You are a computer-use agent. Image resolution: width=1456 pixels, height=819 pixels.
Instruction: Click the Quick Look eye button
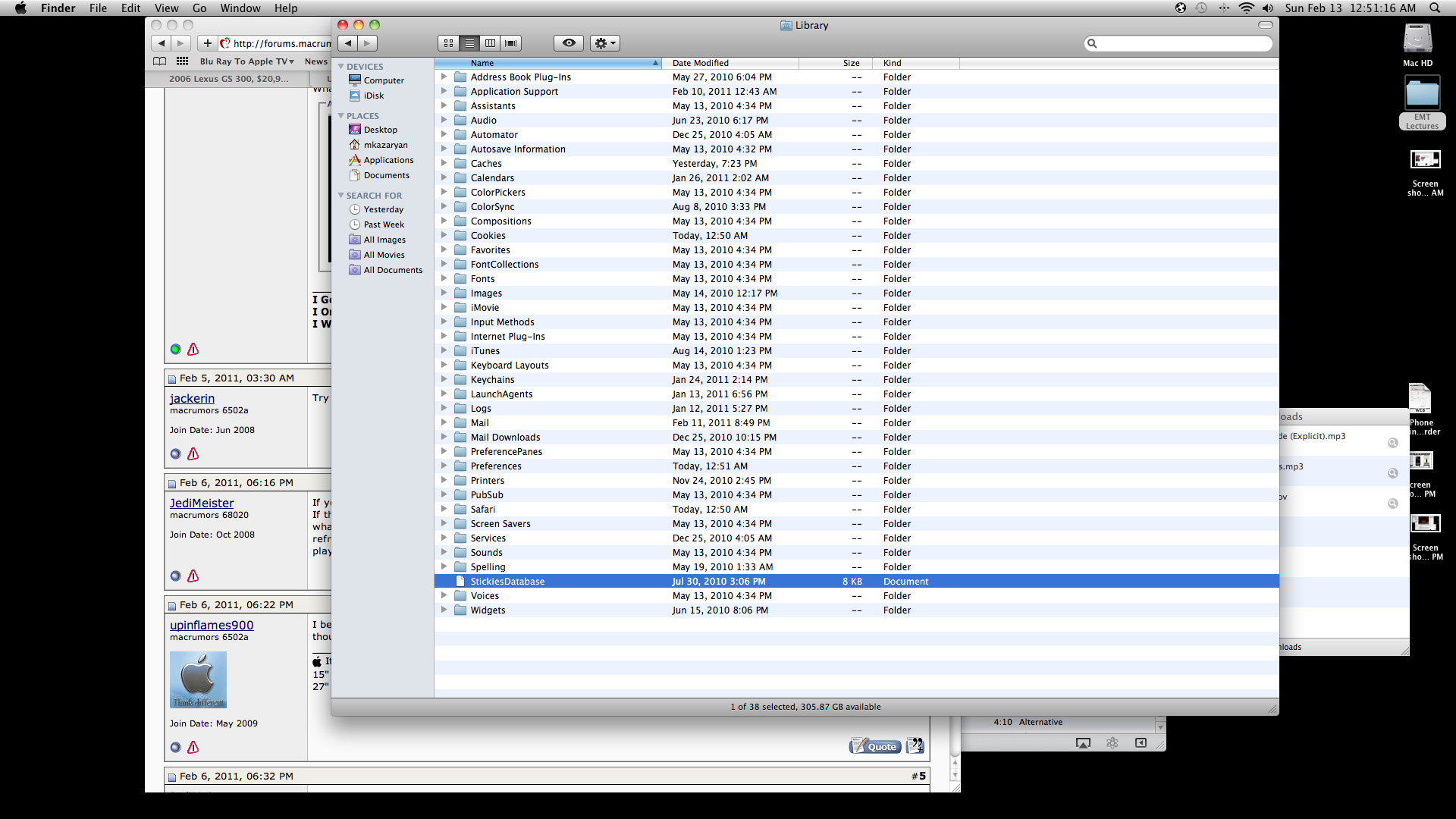(x=569, y=43)
